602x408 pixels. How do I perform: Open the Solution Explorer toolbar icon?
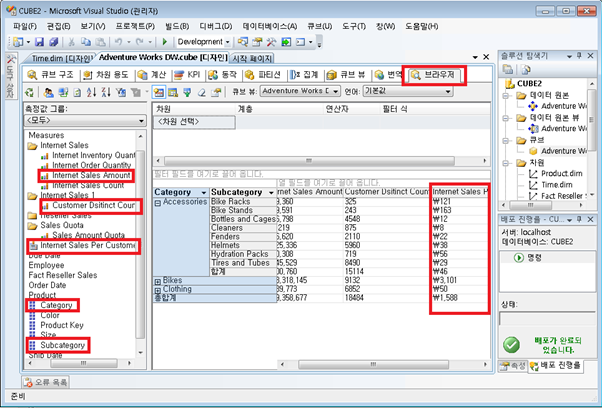243,42
